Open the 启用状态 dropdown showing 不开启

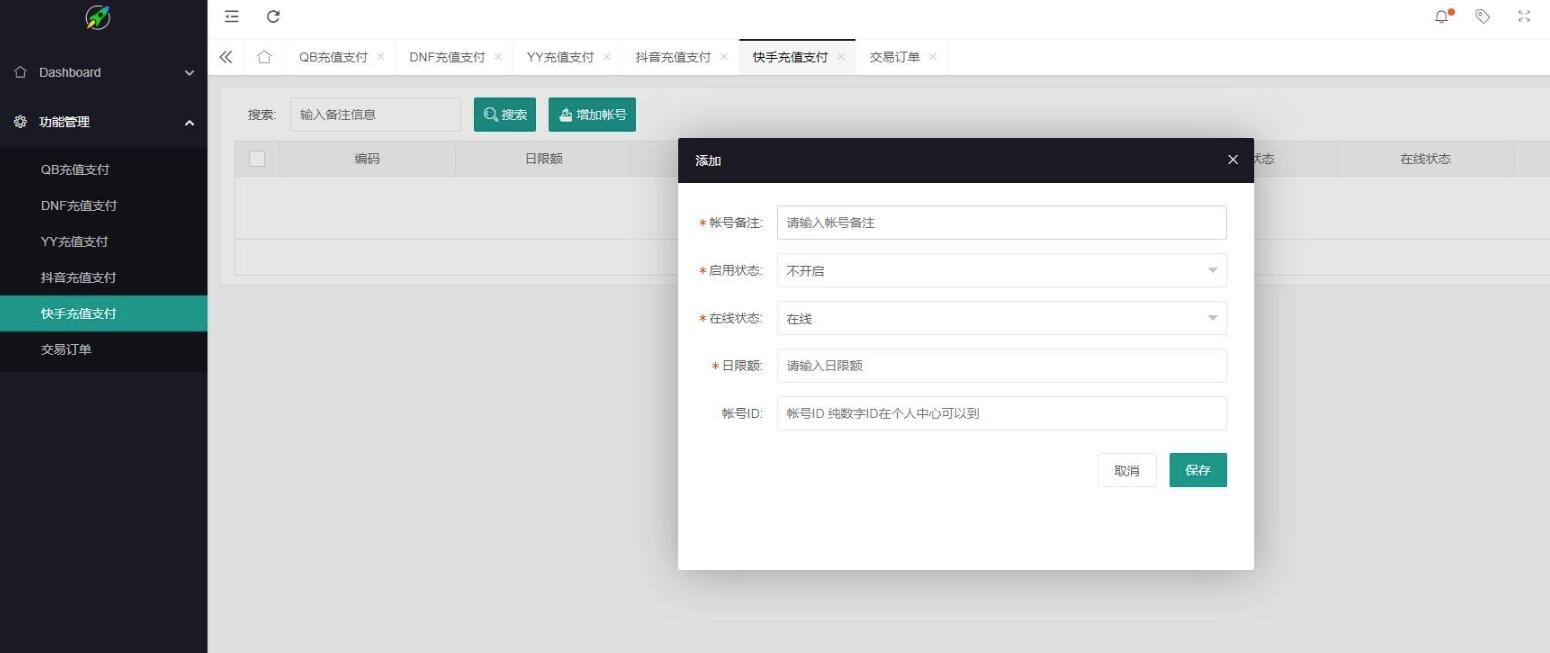coord(1000,270)
